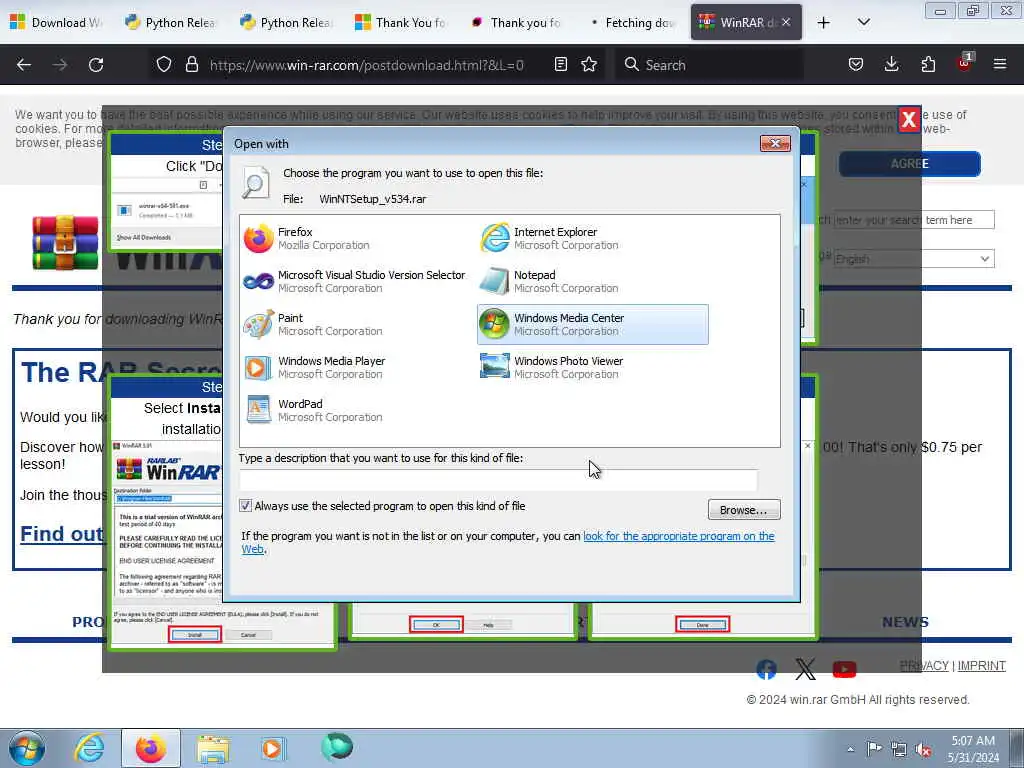Click the Firefox Search box
1024x768 pixels.
[x=709, y=65]
